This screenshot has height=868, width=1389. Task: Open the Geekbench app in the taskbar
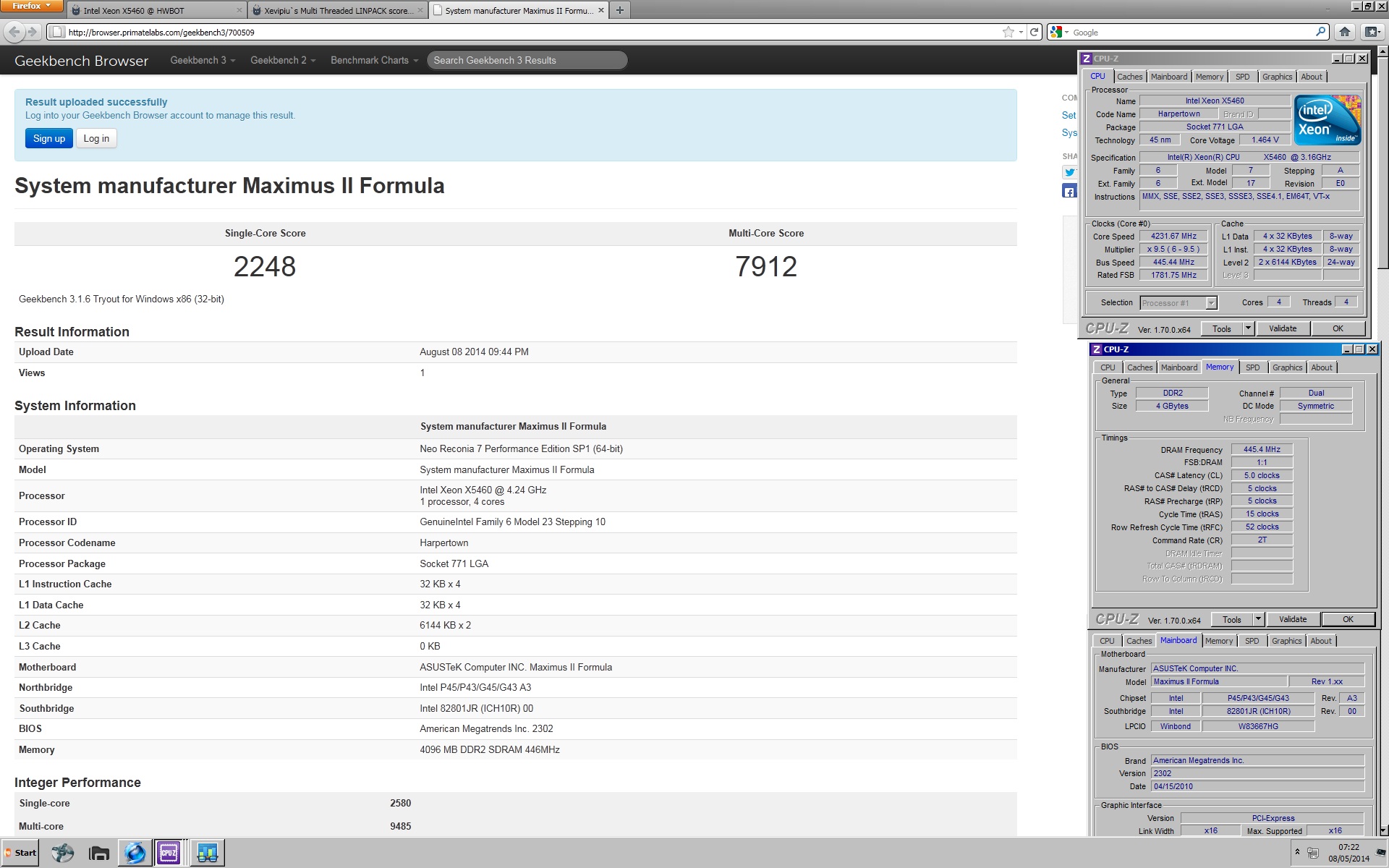pyautogui.click(x=208, y=853)
